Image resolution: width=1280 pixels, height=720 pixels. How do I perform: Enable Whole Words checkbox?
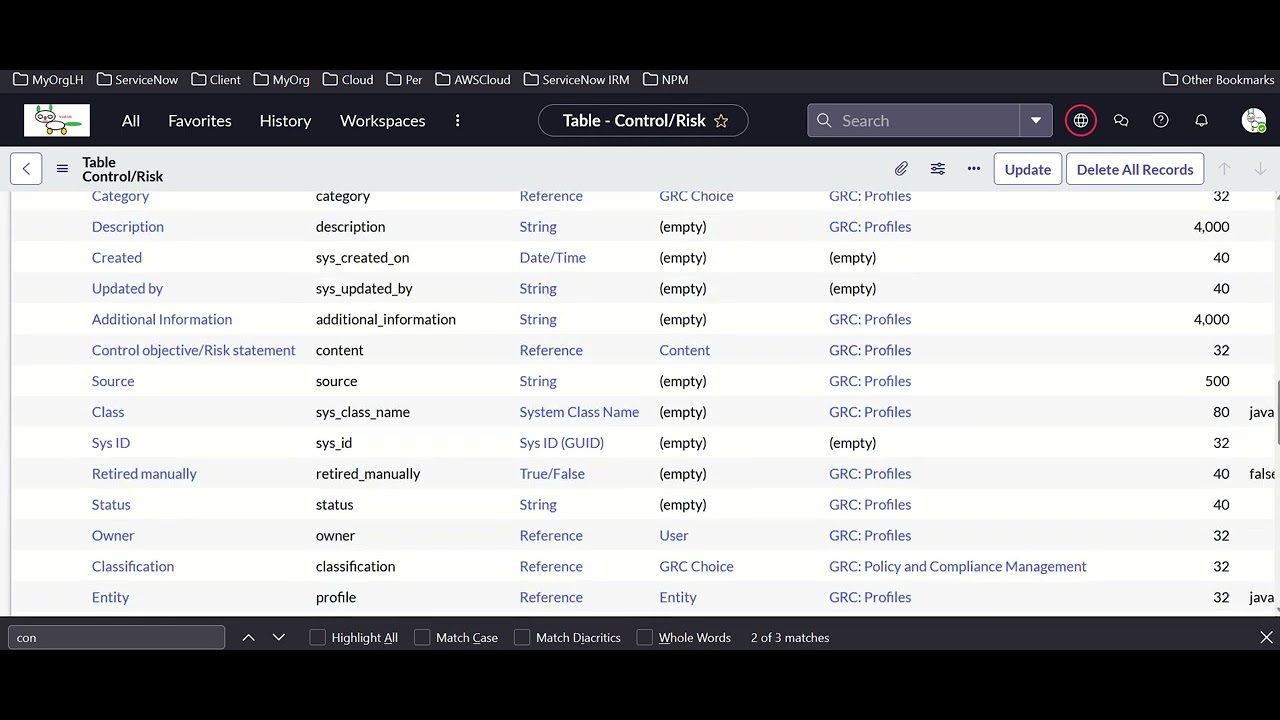[645, 637]
